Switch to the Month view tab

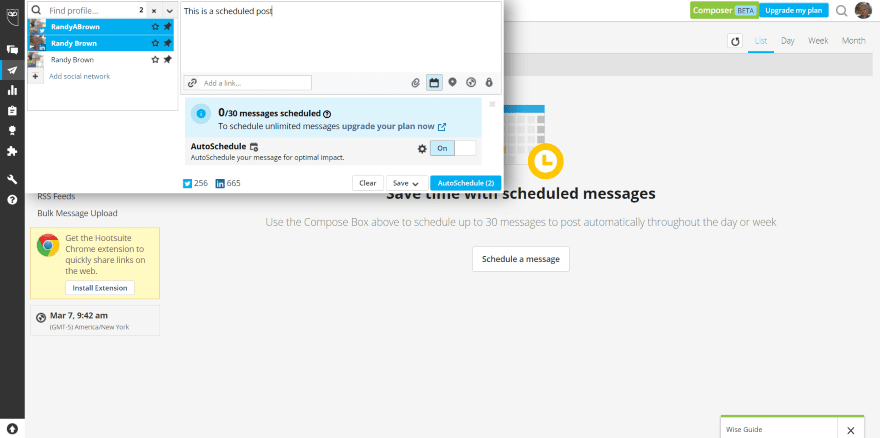(853, 41)
